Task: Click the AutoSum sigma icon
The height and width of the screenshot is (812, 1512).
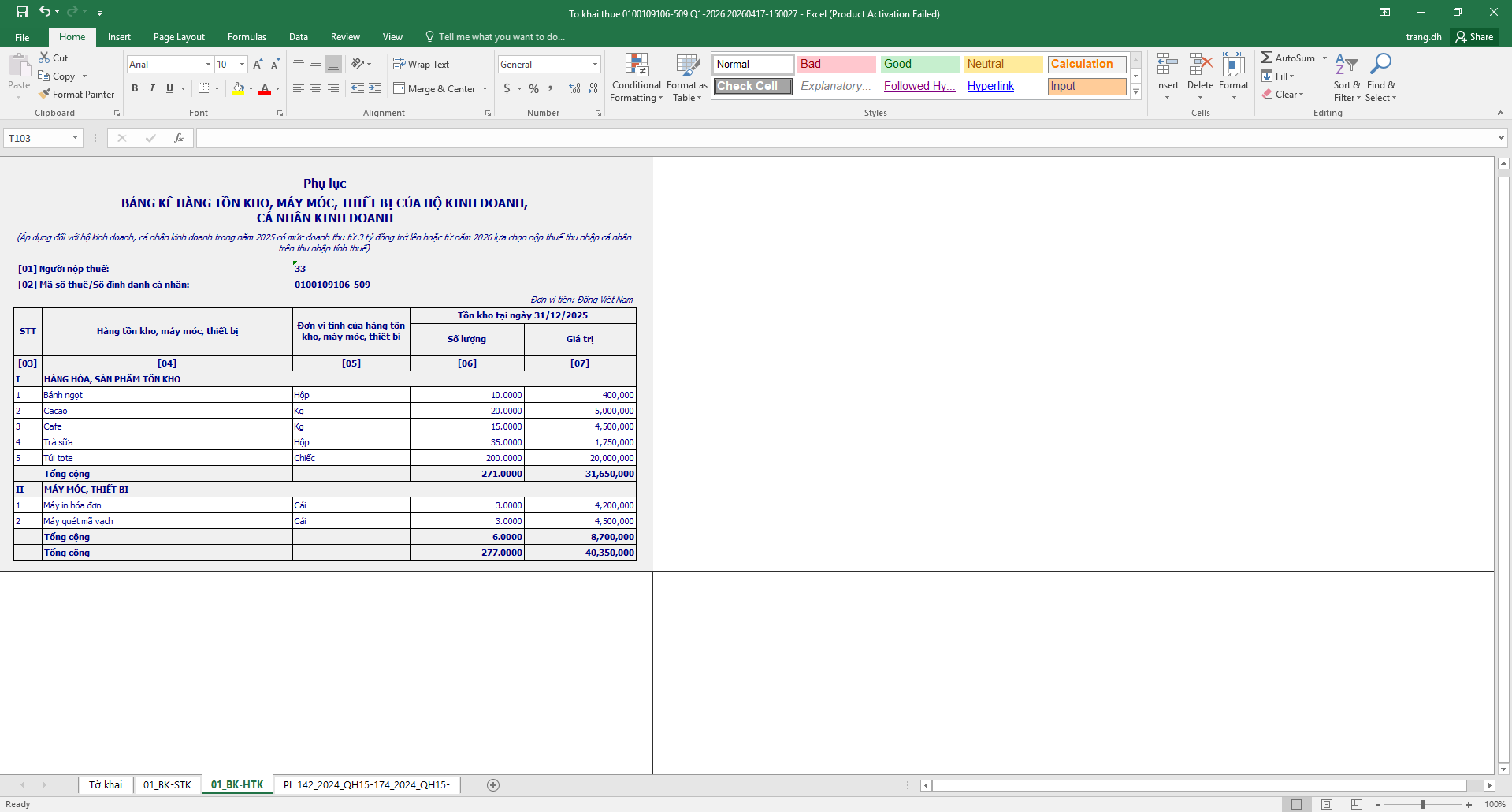Action: (1266, 58)
